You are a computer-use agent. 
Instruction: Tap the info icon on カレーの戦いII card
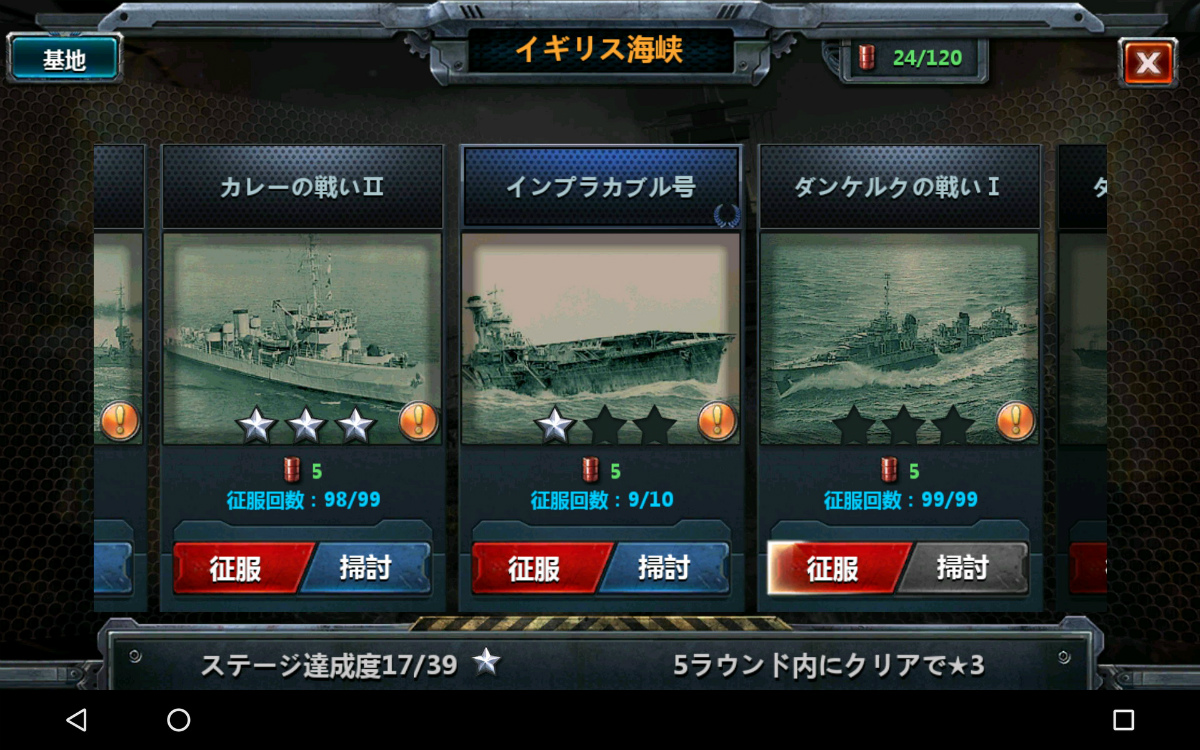click(x=418, y=421)
